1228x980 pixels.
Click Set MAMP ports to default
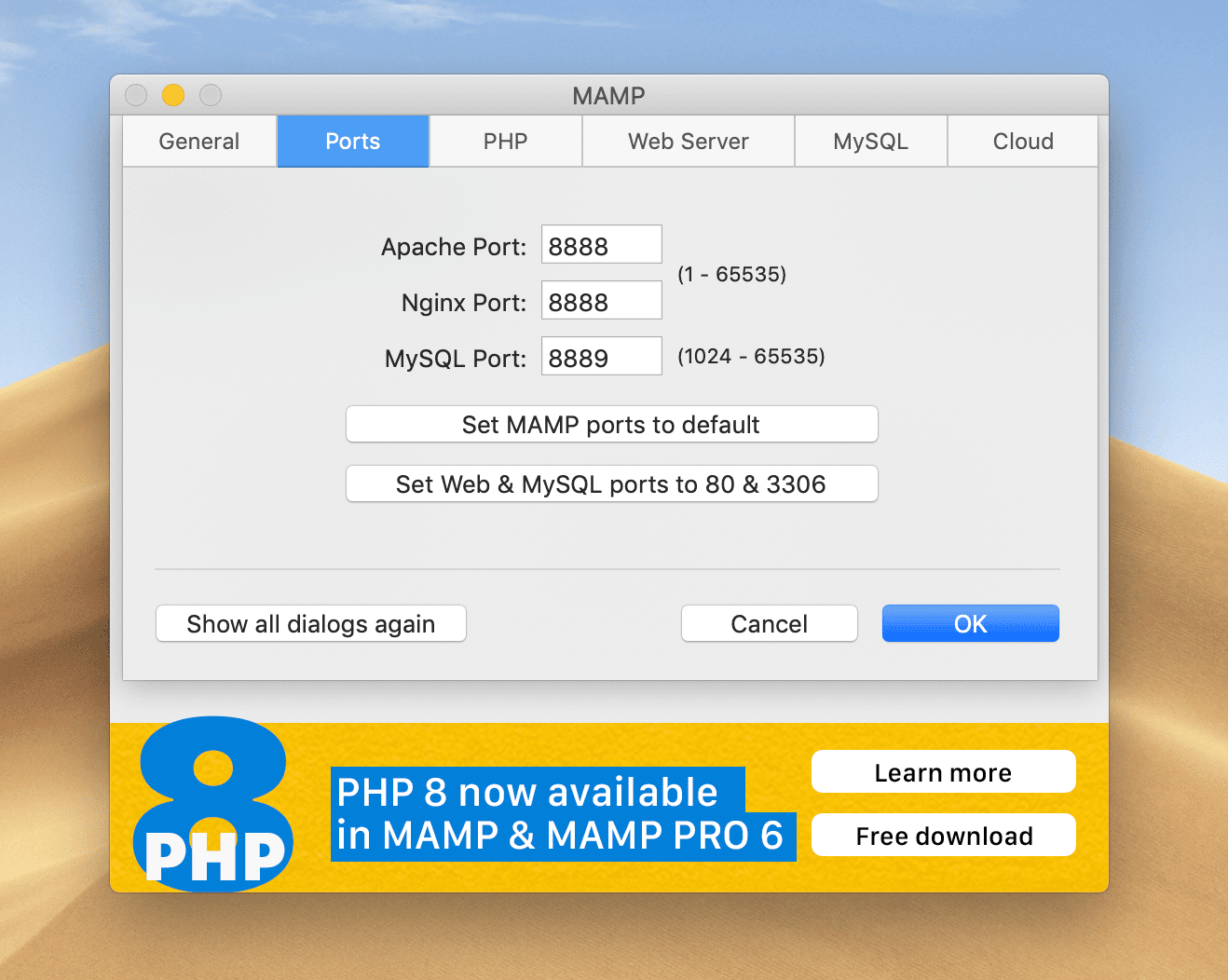[611, 424]
